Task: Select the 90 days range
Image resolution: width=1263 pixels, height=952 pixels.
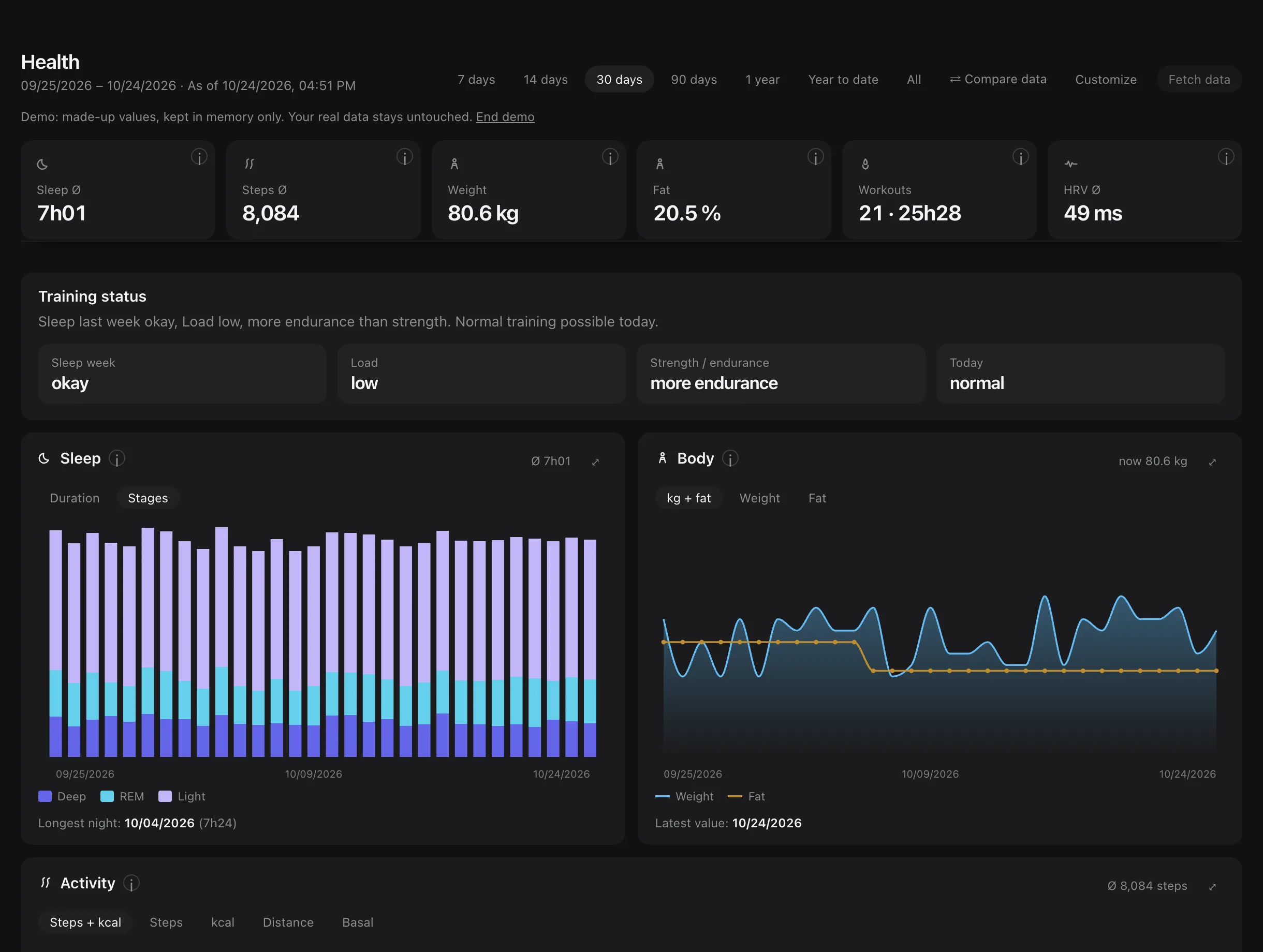Action: [694, 79]
